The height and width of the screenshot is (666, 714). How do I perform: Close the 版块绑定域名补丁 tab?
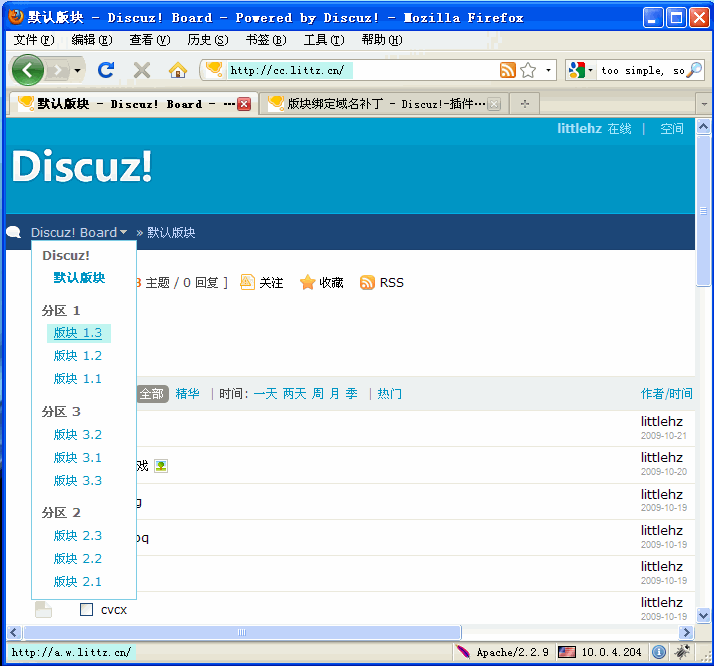494,104
